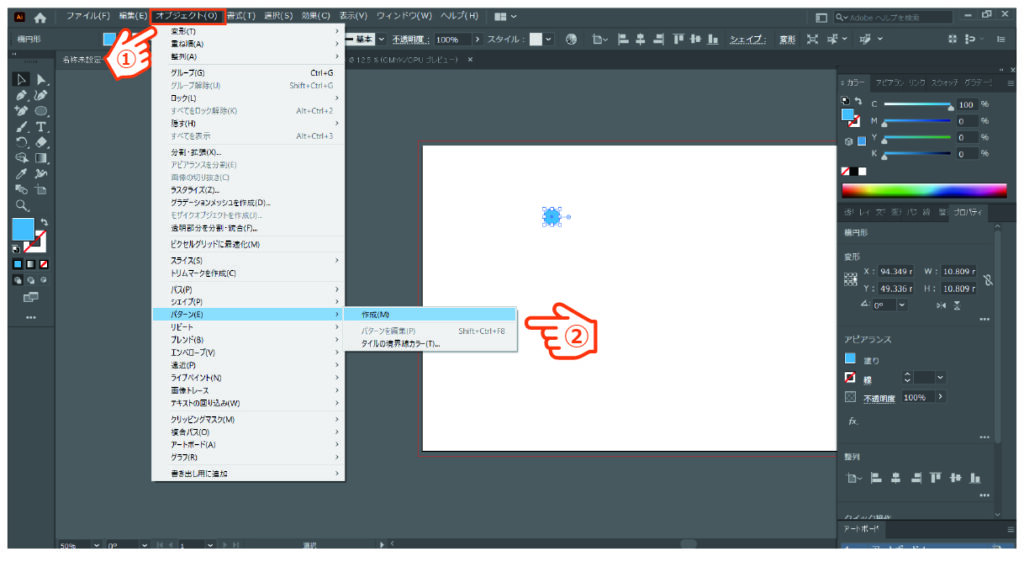Select the Pen tool
The height and width of the screenshot is (583, 1024).
click(x=21, y=95)
